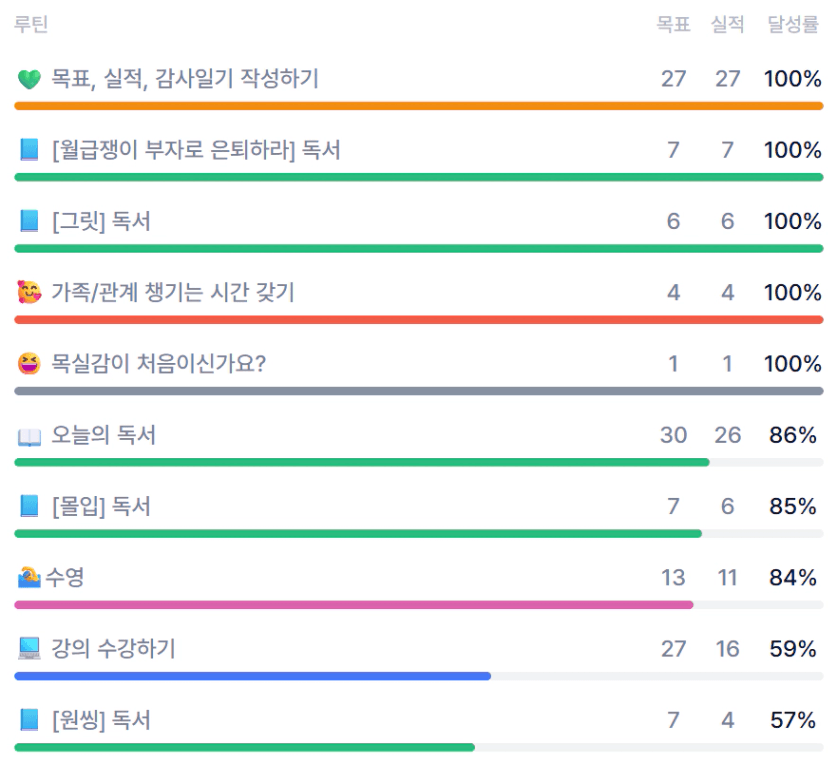Click the 목표 column header
The width and height of the screenshot is (837, 764).
tap(673, 25)
